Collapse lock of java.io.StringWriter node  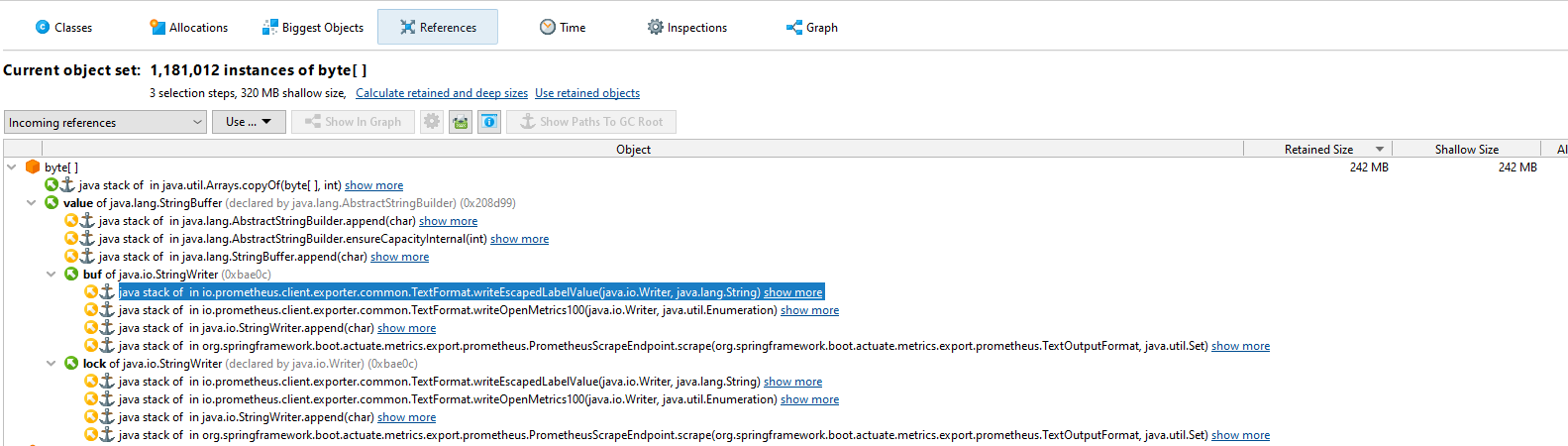pyautogui.click(x=52, y=364)
